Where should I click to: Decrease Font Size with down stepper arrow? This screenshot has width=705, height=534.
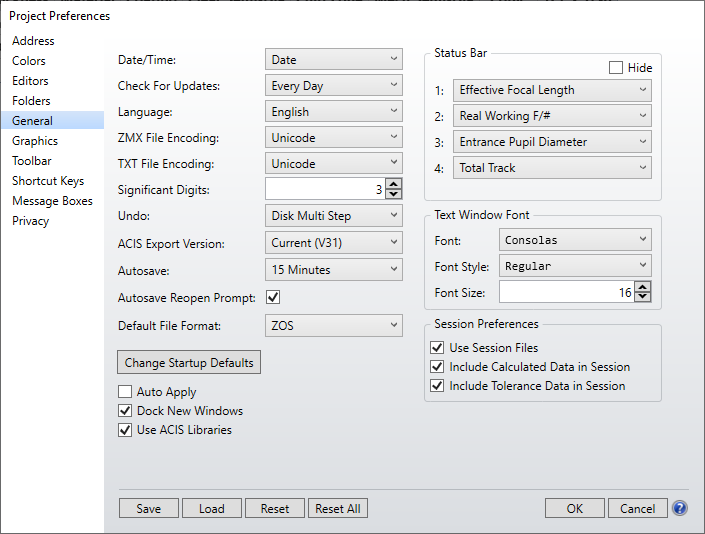tap(642, 297)
